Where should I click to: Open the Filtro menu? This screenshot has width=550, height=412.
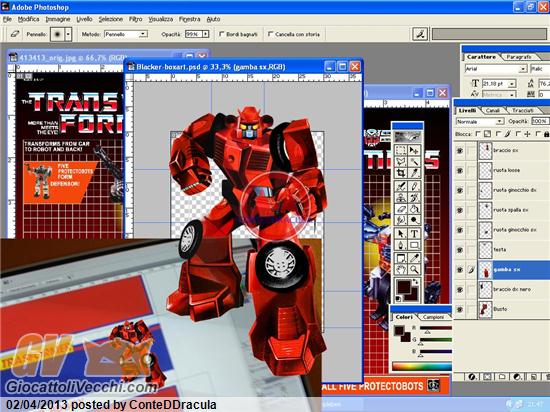point(135,19)
